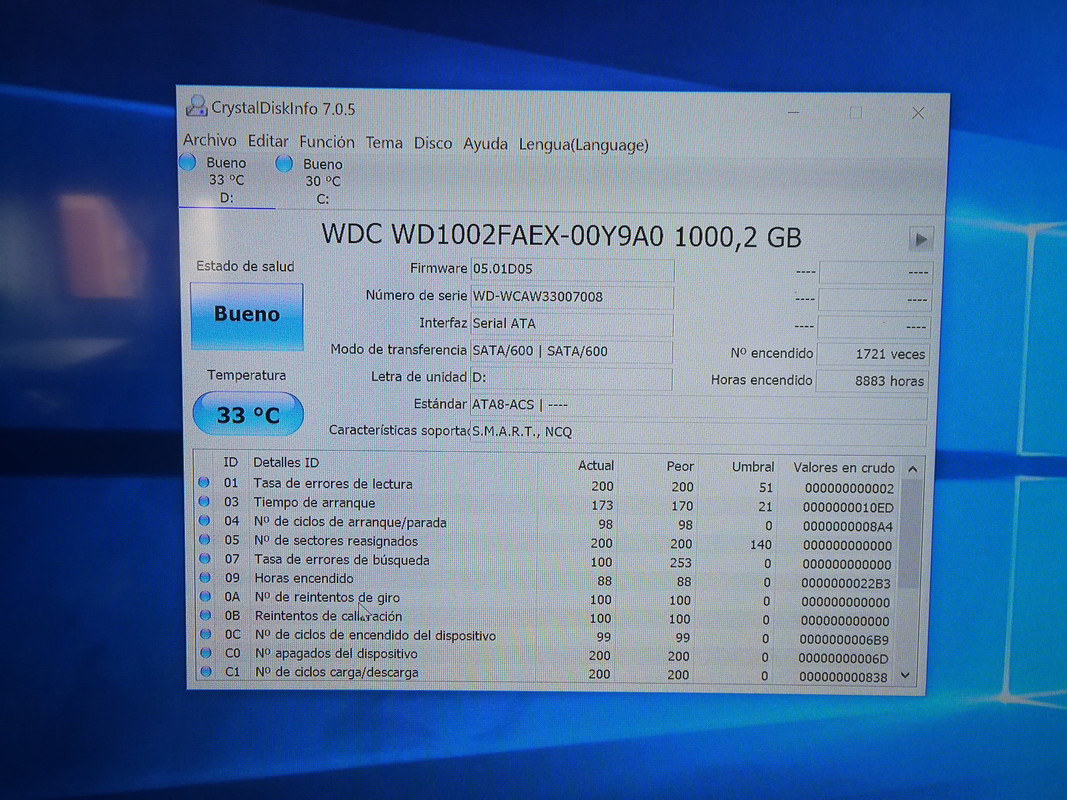
Task: Click the serial number field WD-WCAW33007008
Action: 572,297
